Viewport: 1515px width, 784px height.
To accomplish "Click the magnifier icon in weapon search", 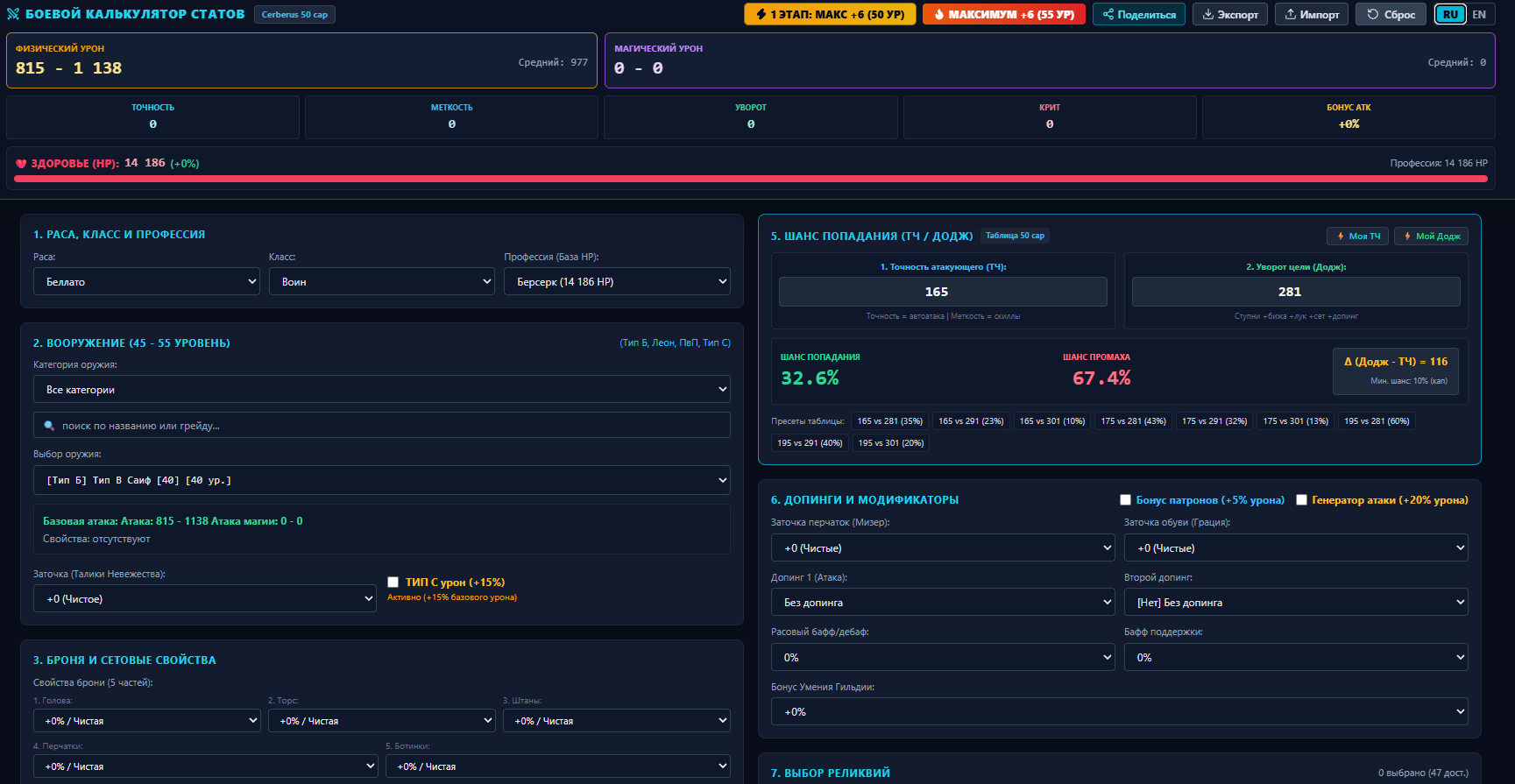I will coord(49,426).
